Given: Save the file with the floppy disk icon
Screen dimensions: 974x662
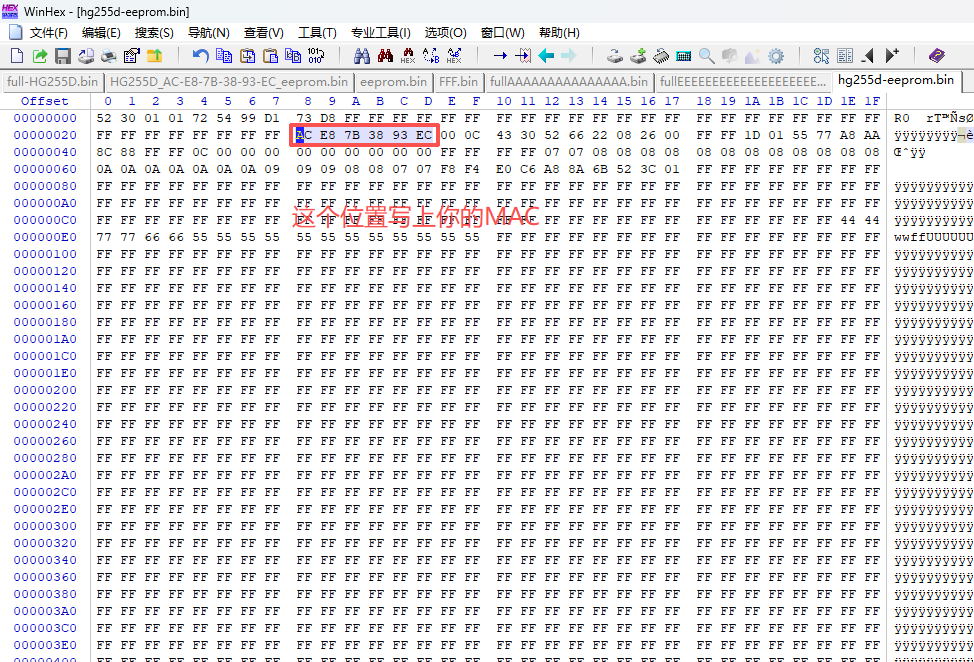Looking at the screenshot, I should [63, 56].
